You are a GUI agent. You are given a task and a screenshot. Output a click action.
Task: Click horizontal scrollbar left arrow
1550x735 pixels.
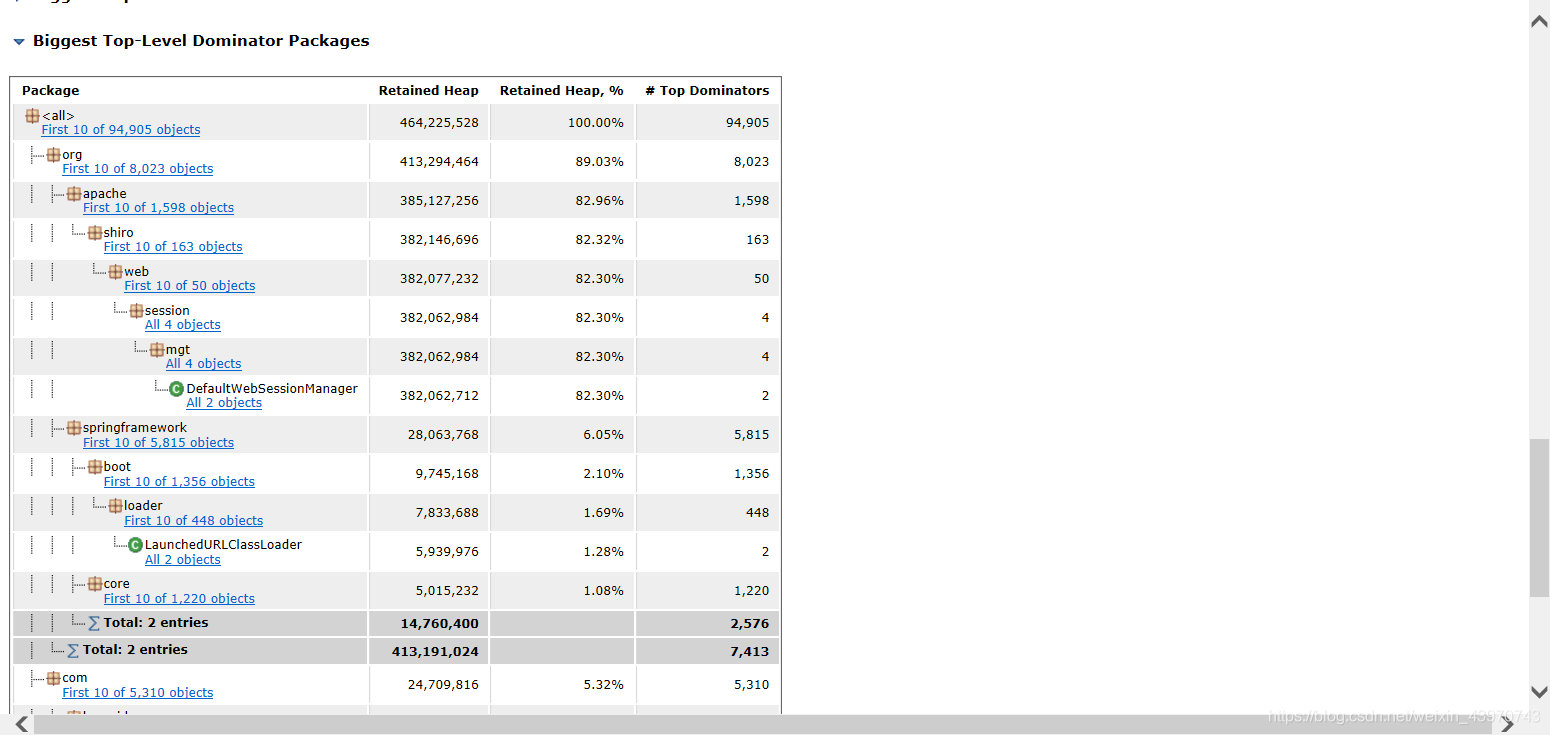(x=20, y=725)
